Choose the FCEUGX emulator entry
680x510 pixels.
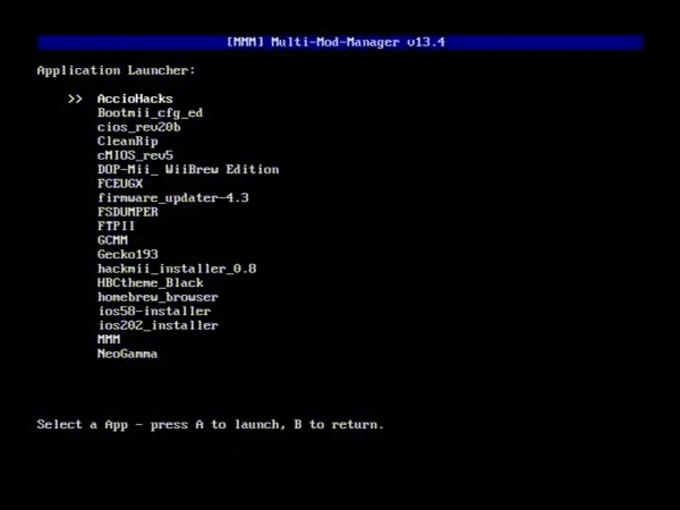tap(120, 184)
